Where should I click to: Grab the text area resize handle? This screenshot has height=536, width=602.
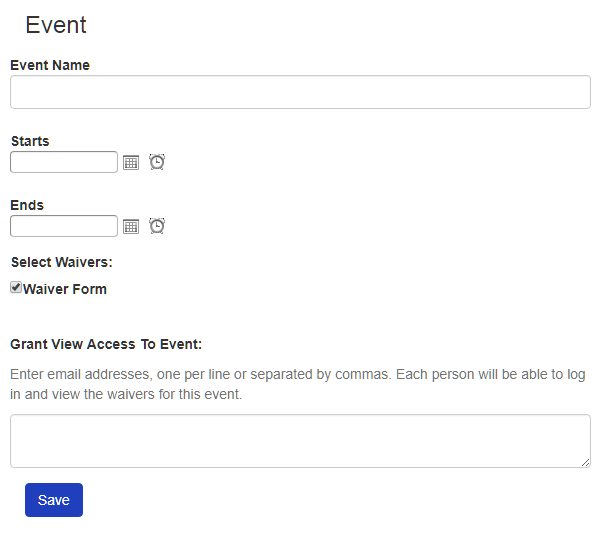585,462
